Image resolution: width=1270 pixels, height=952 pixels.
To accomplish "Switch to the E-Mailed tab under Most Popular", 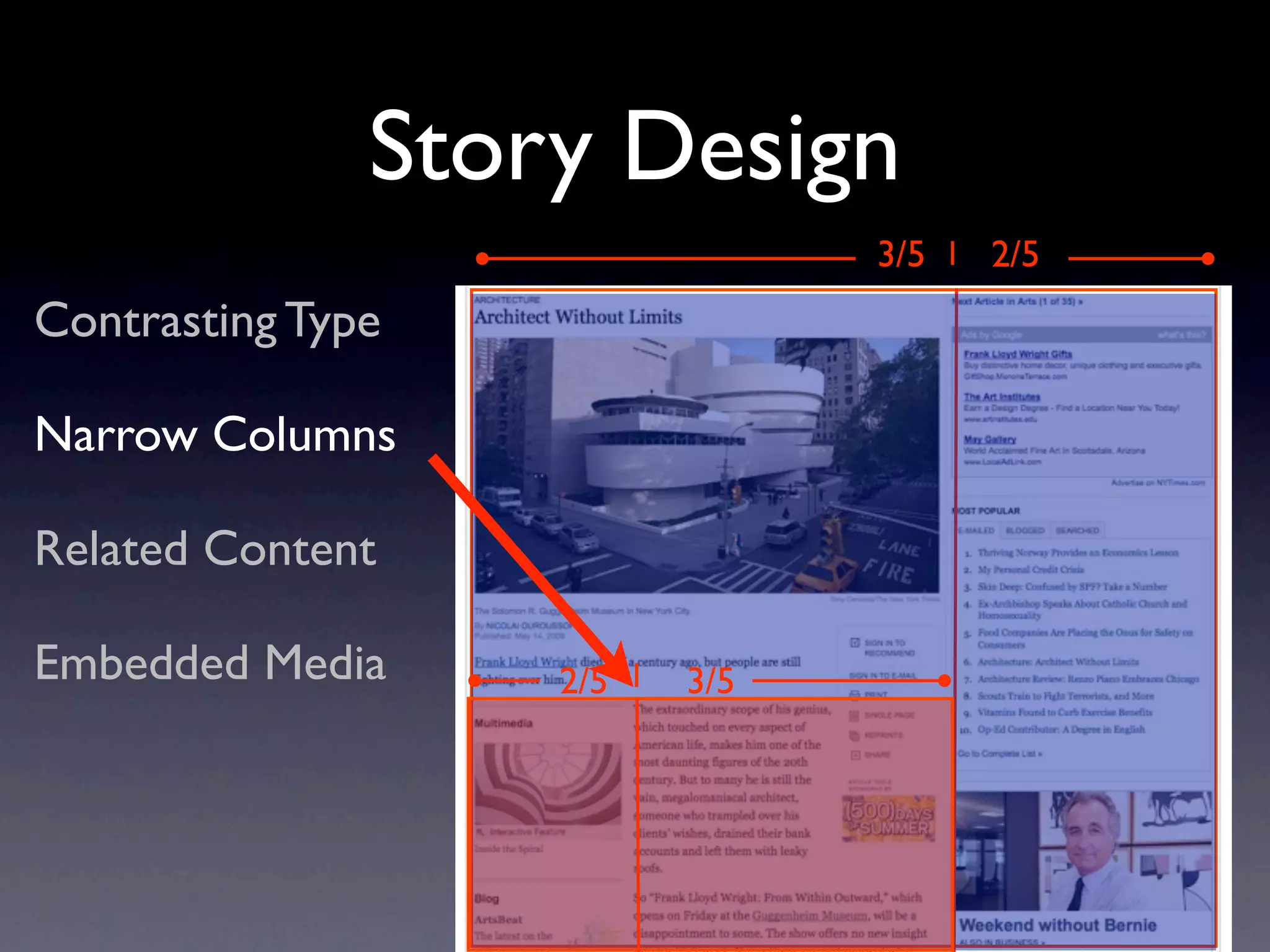I will (x=976, y=531).
